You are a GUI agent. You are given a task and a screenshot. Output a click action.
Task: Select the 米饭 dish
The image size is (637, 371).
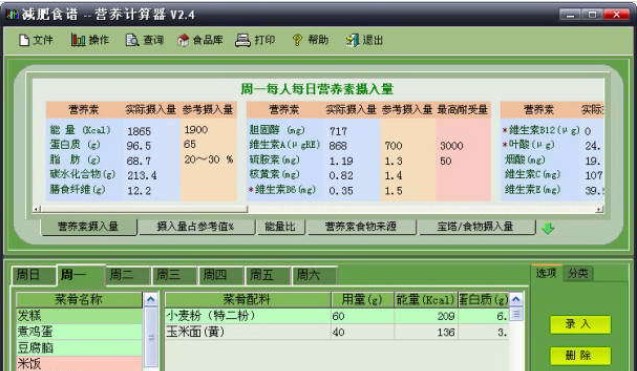(79, 363)
